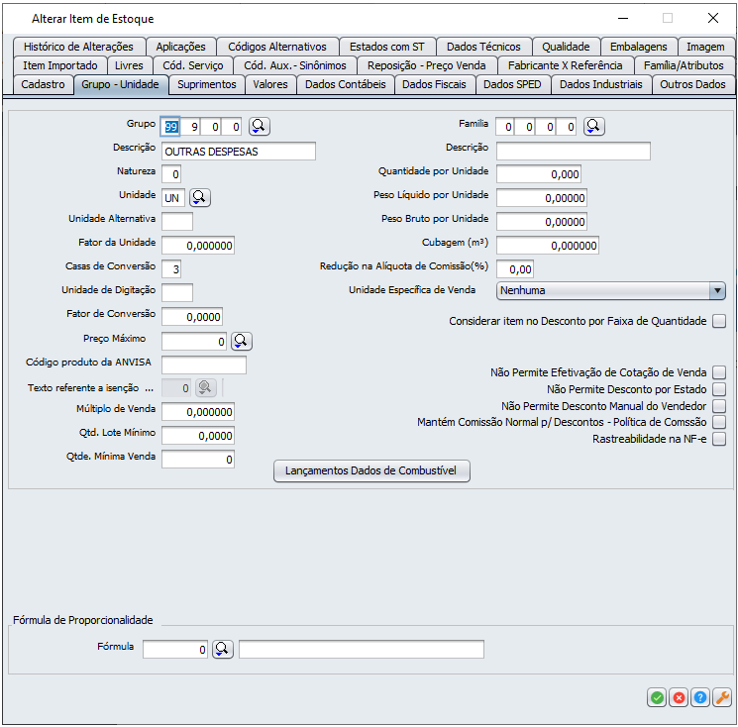Click the Lançamentos Dados de Combustível button
This screenshot has height=727, width=738.
point(371,471)
